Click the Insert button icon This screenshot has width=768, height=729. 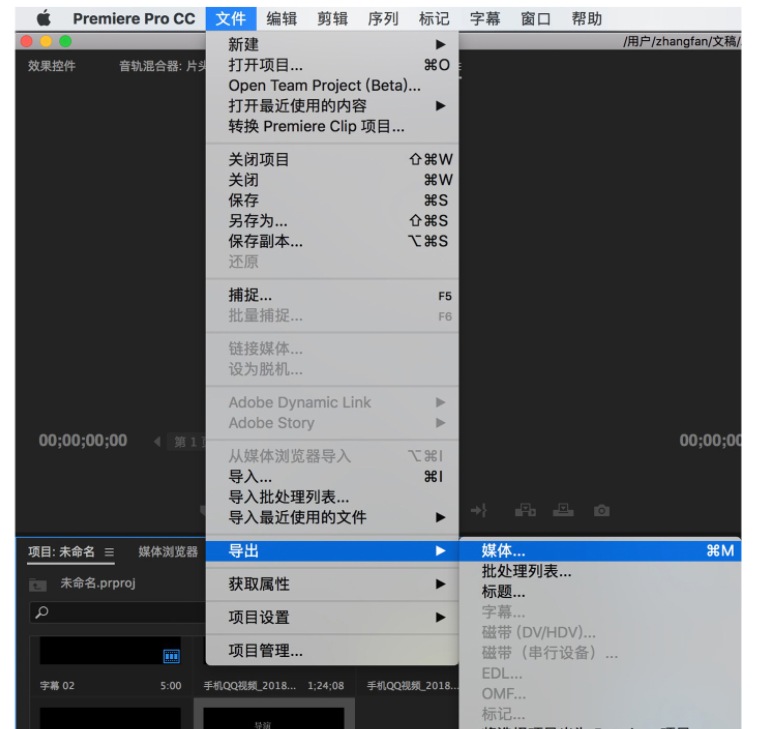click(x=525, y=511)
